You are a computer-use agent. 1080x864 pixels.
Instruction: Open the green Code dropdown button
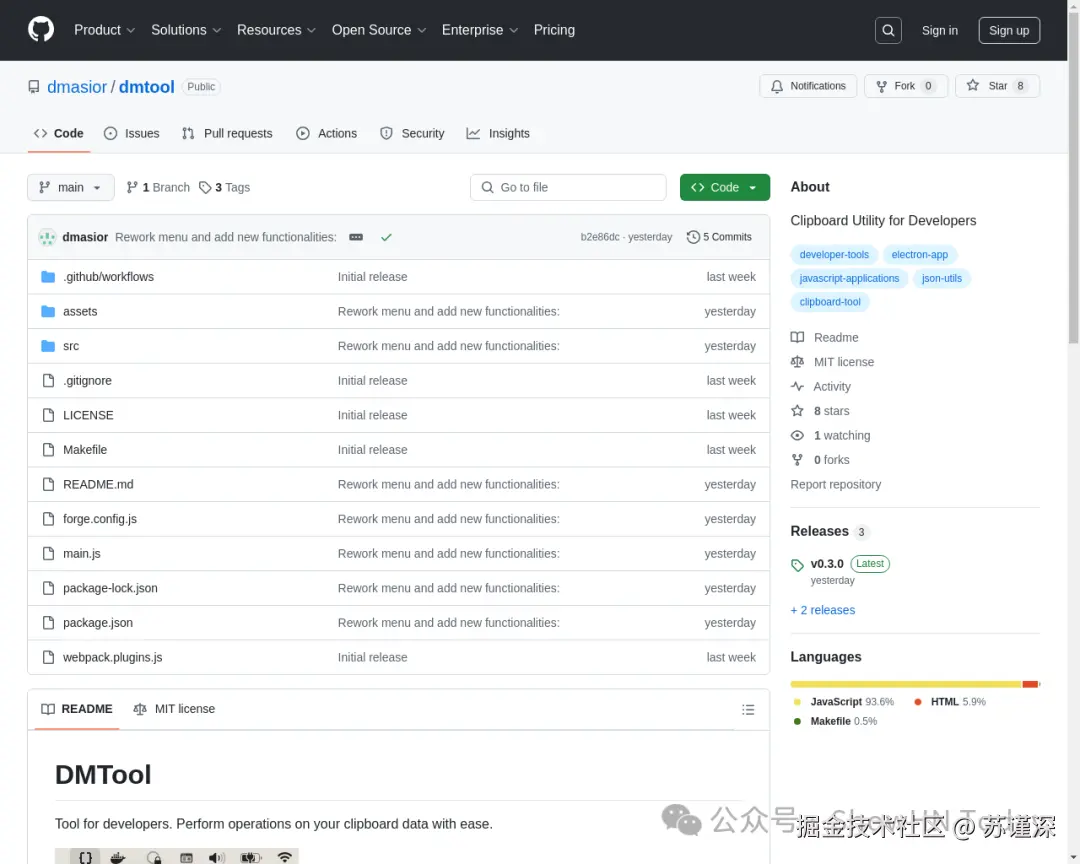725,187
